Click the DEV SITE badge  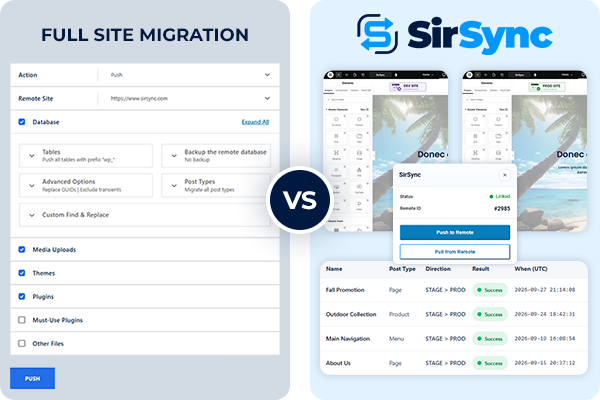pos(408,87)
